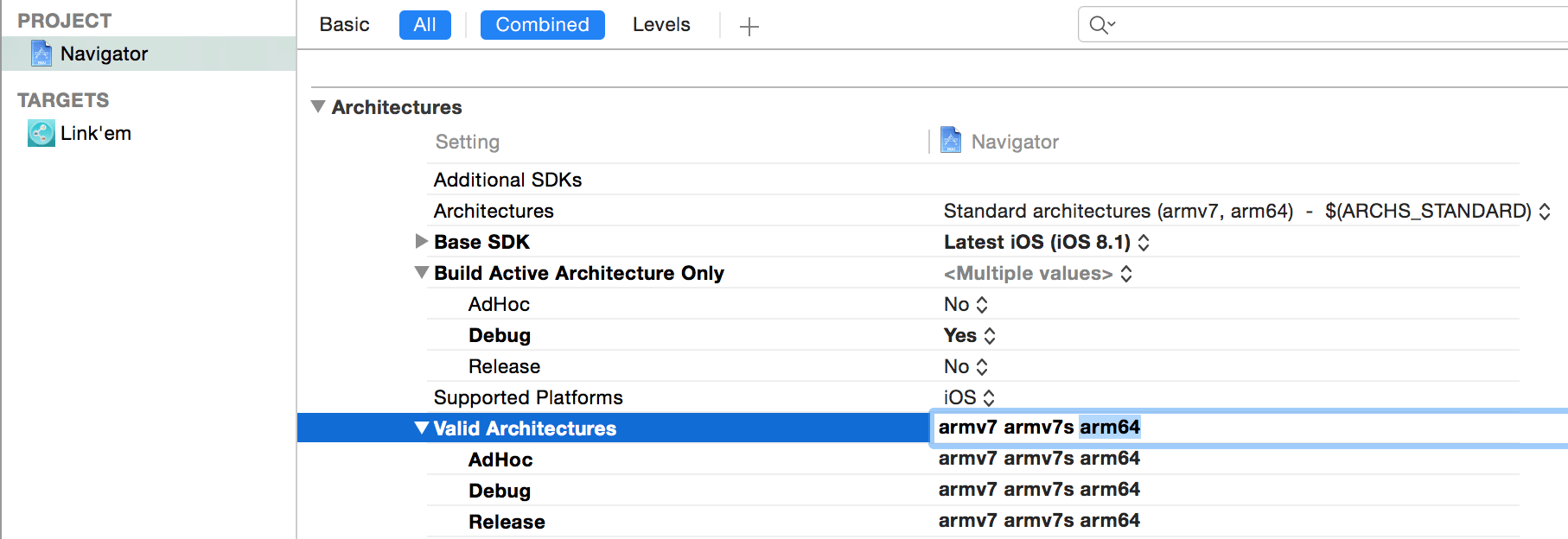Collapse the Architectures section
1568x539 pixels.
point(318,107)
